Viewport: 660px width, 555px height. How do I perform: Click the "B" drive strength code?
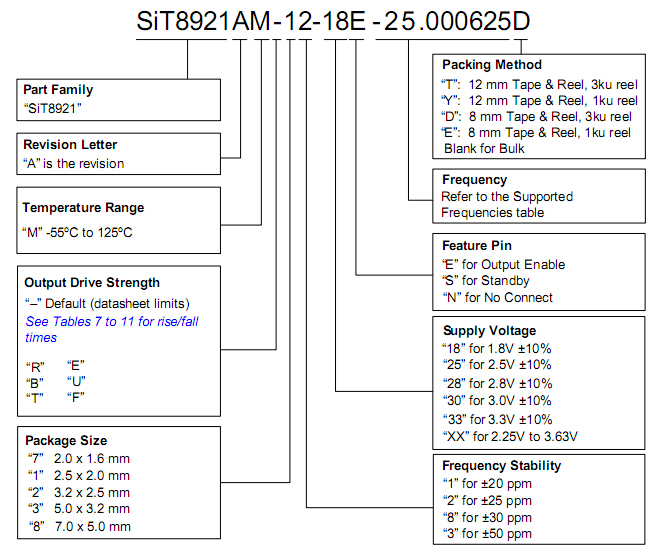pos(35,383)
